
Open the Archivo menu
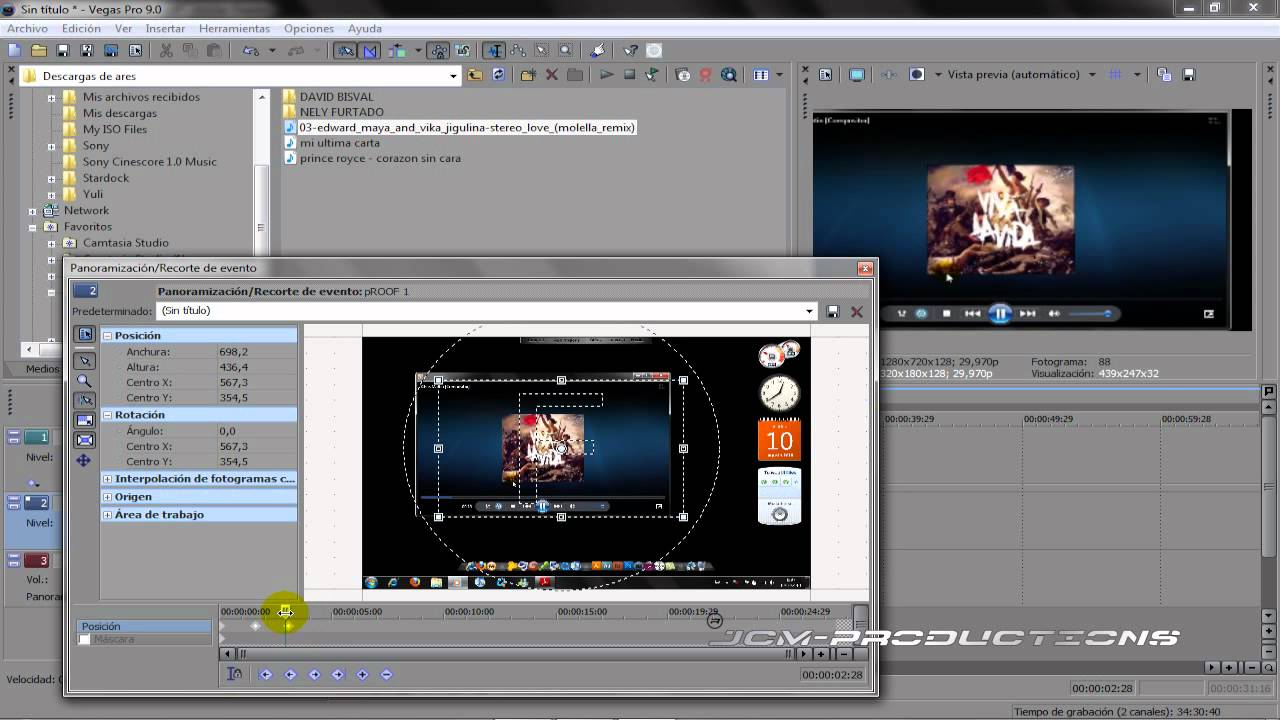pos(27,29)
